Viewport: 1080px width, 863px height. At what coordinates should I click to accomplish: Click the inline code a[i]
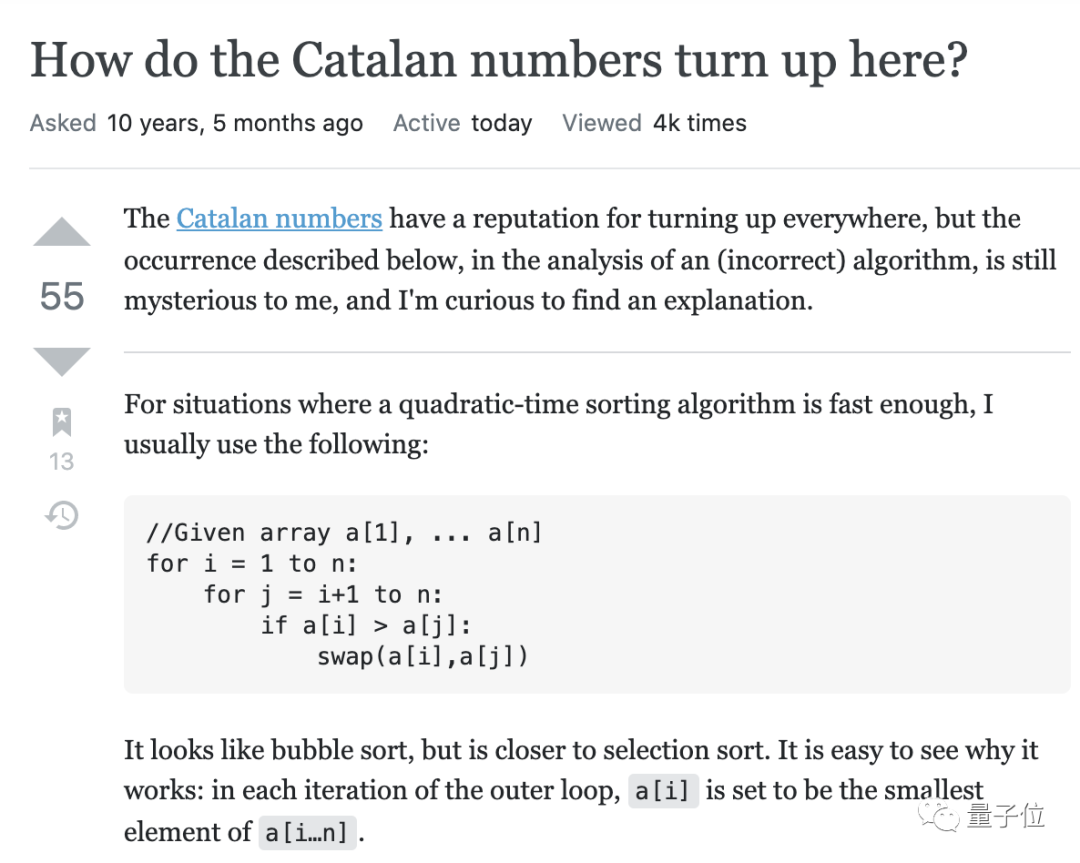point(663,791)
